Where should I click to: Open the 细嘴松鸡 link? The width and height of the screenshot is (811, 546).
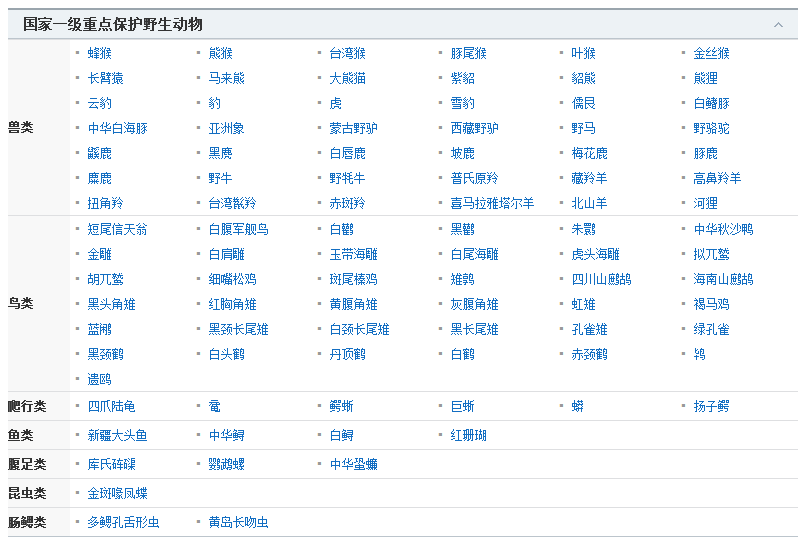tap(233, 279)
